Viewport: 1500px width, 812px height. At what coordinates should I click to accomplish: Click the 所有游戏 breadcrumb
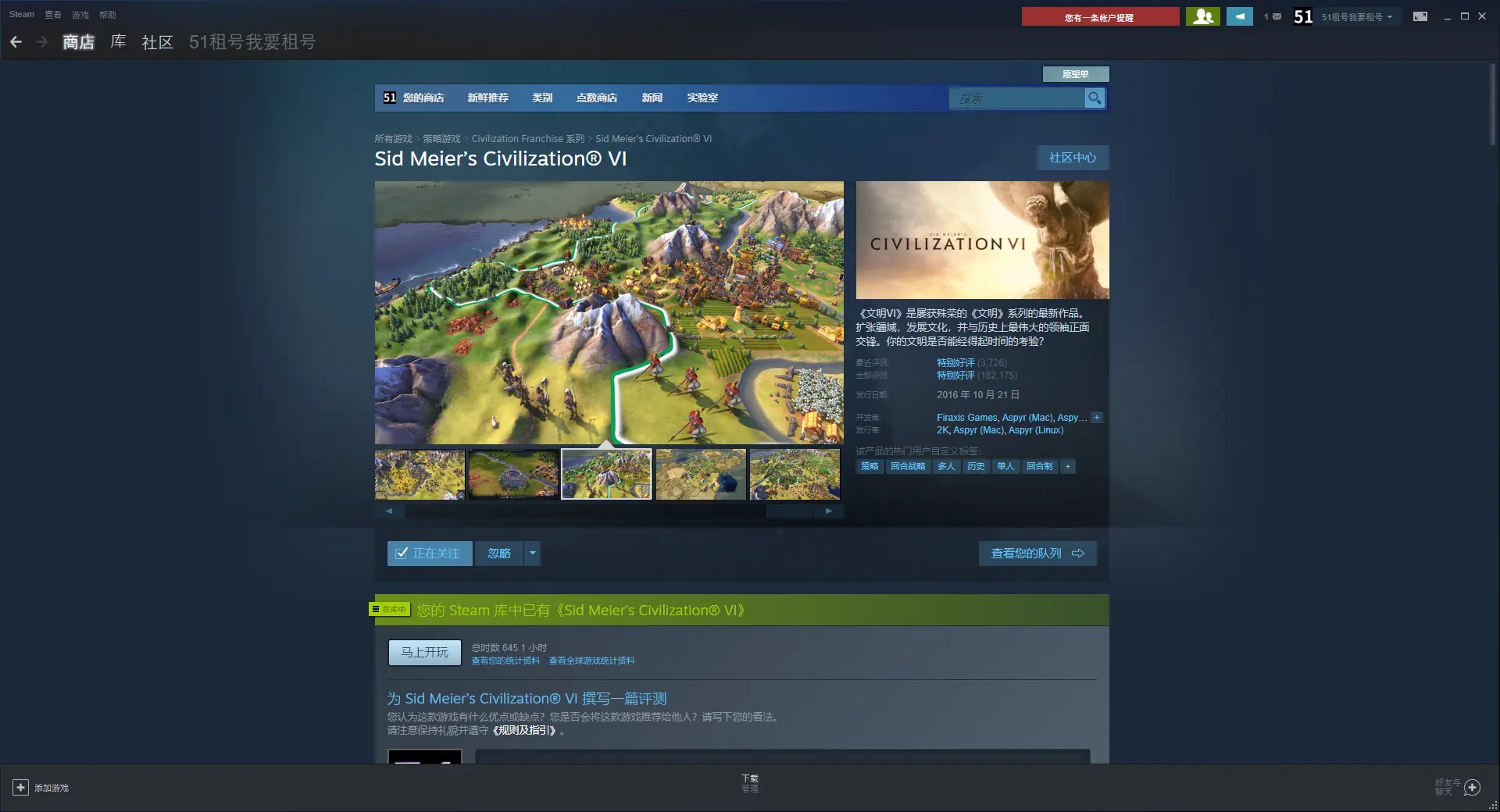[x=393, y=139]
